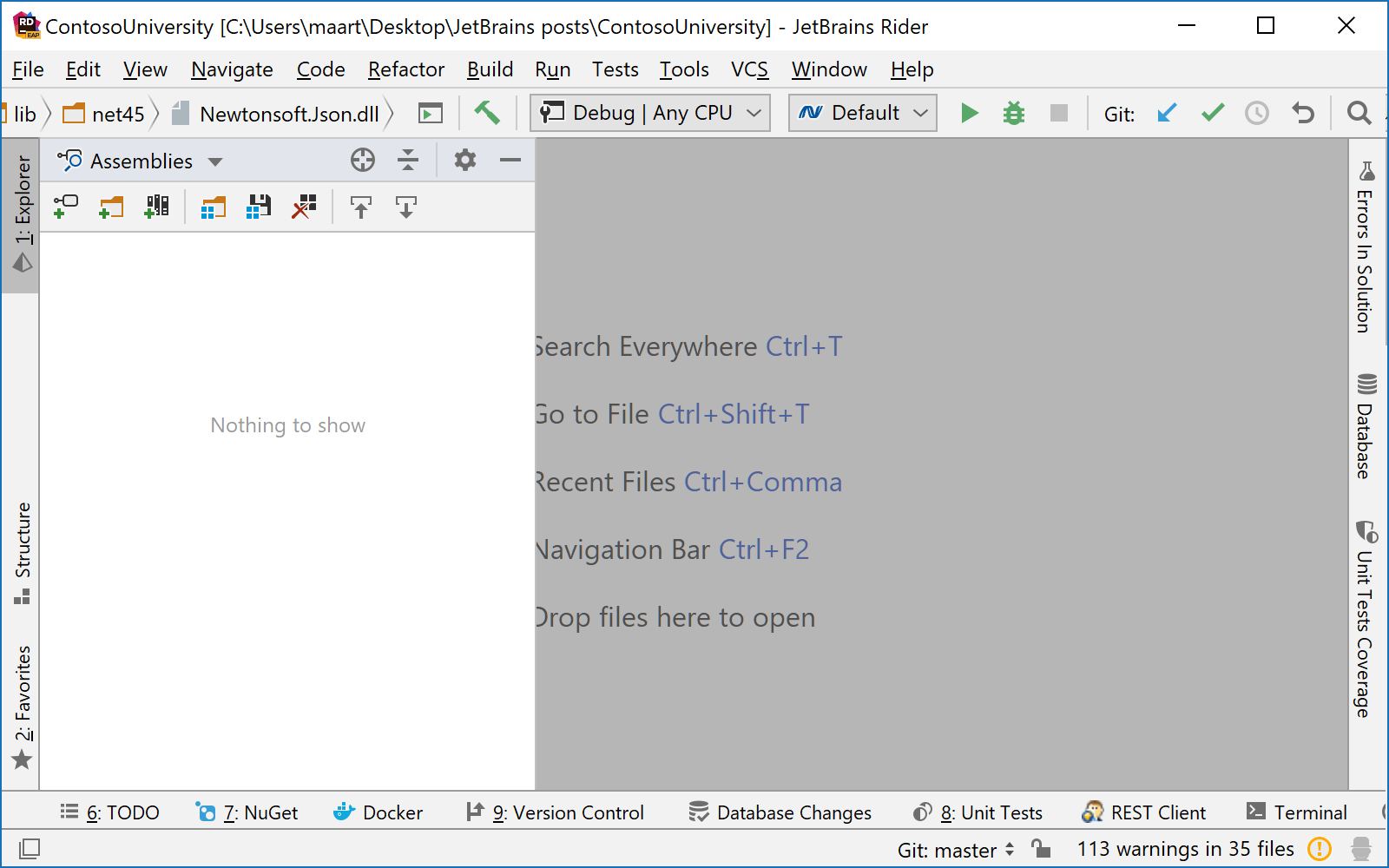Click the Build solution hammer icon

tap(487, 113)
